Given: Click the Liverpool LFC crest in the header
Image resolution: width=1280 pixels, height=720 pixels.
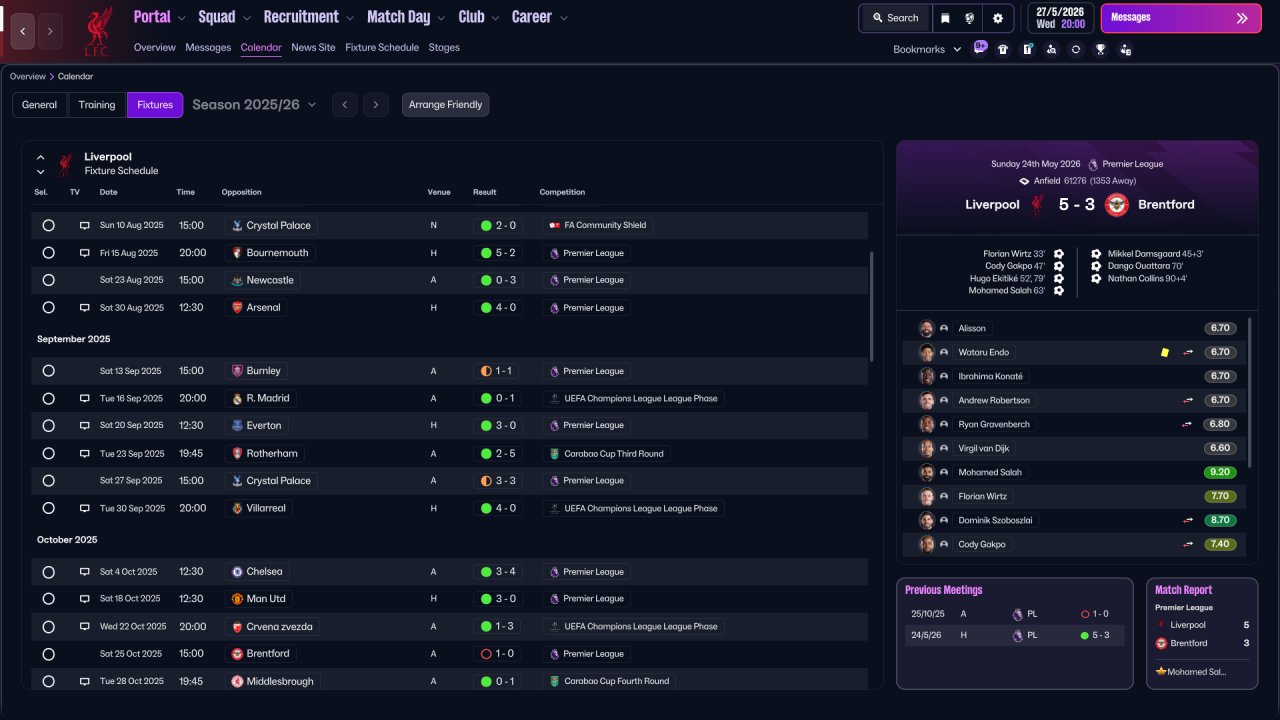Looking at the screenshot, I should [x=97, y=31].
